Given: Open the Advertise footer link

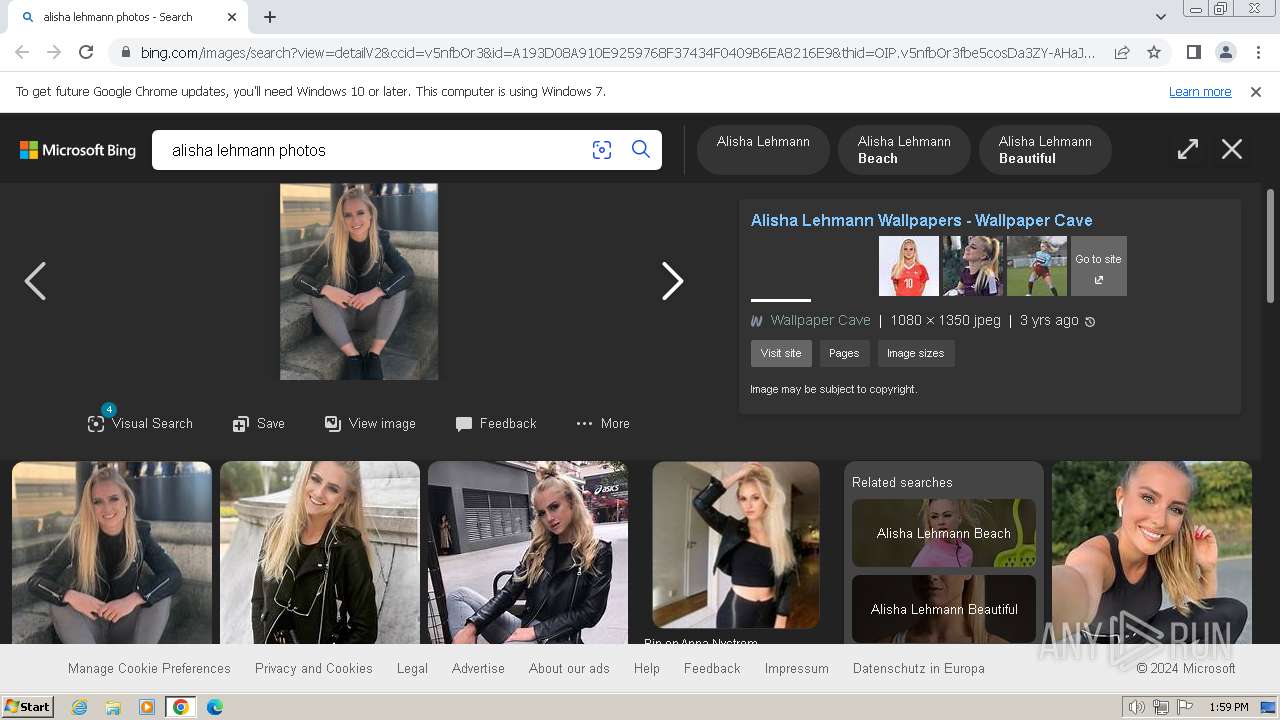Looking at the screenshot, I should [478, 668].
